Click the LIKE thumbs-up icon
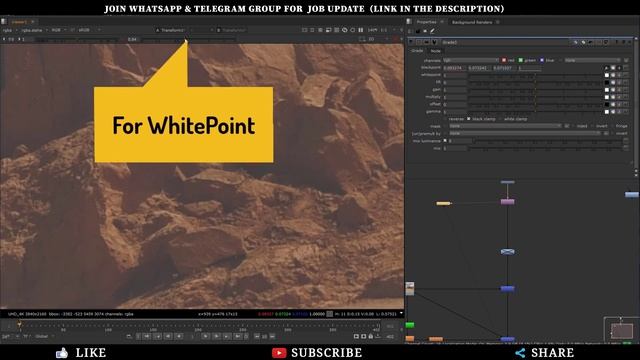This screenshot has width=640, height=360. [x=62, y=353]
